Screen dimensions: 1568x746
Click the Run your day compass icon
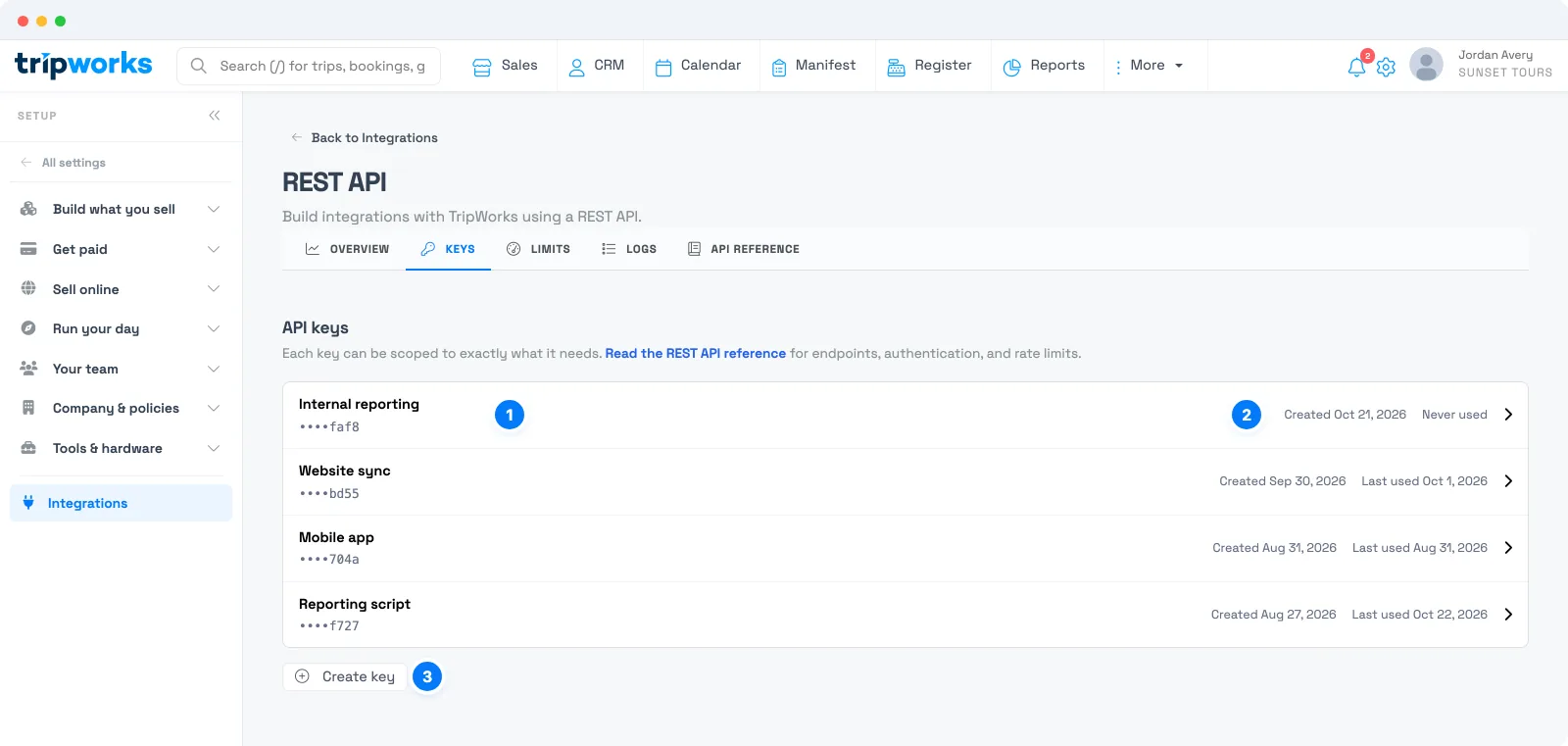(x=28, y=328)
